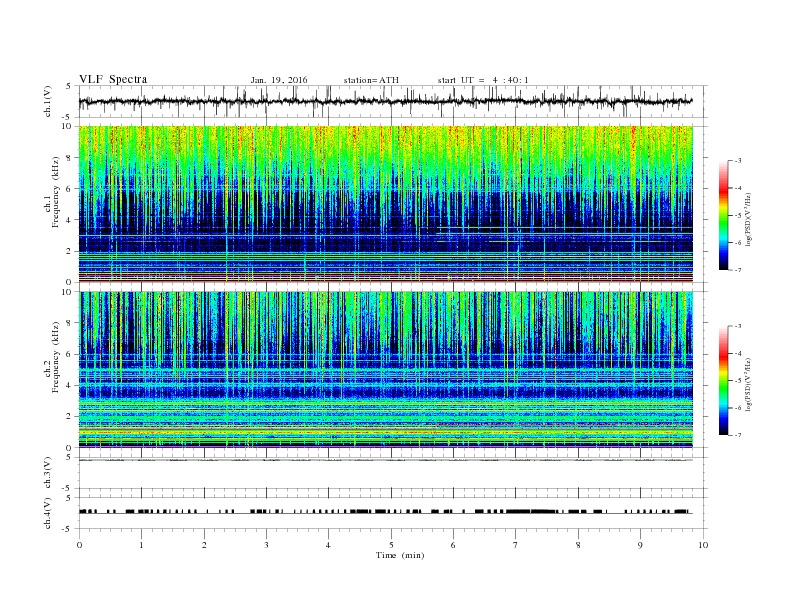Click the ch.1 voltage waveform trace

point(386,101)
